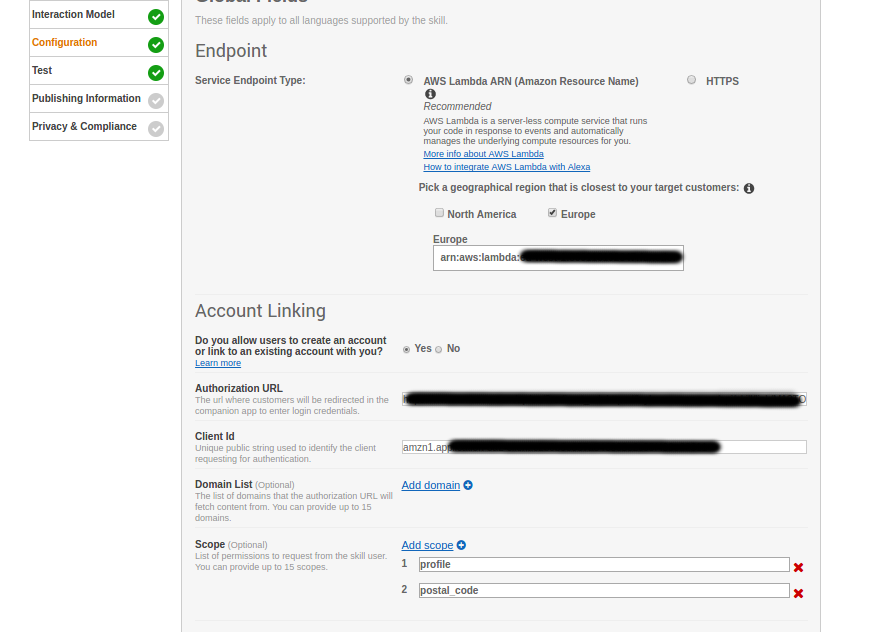Select Yes for account linking
891x632 pixels.
coord(406,350)
